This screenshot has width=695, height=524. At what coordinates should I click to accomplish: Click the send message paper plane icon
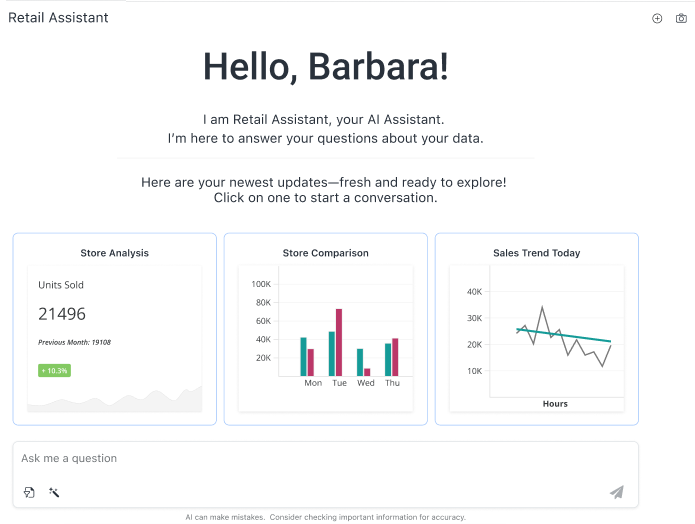pyautogui.click(x=617, y=492)
